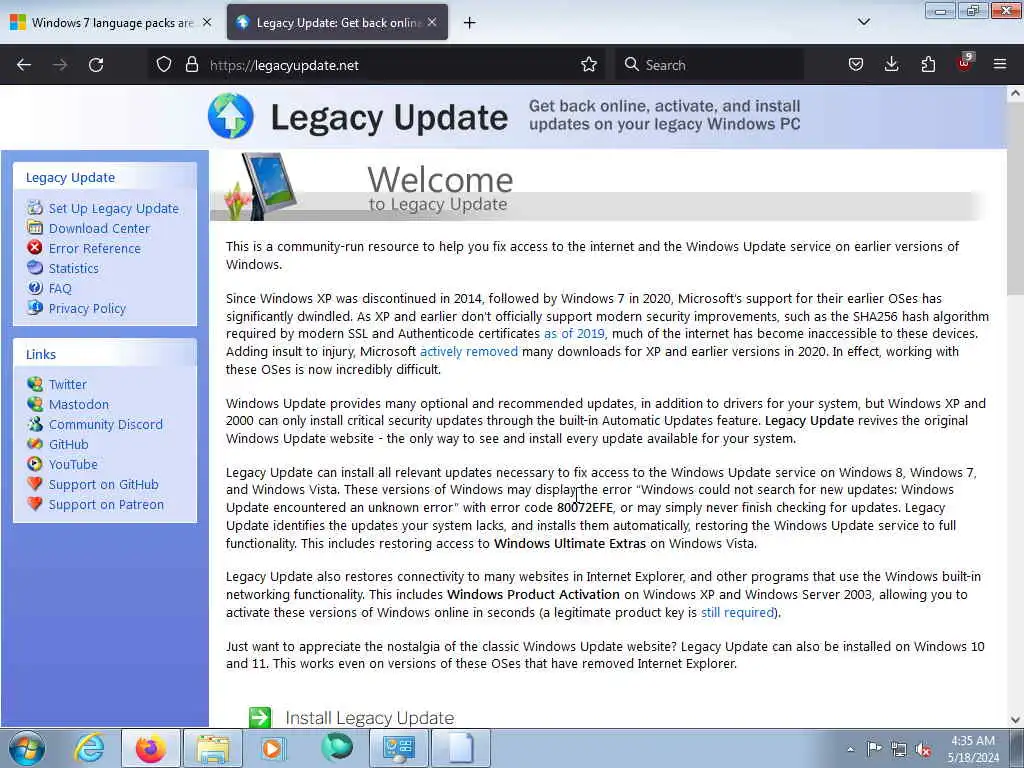Open the Extensions puzzle icon
The width and height of the screenshot is (1024, 768).
click(x=928, y=65)
